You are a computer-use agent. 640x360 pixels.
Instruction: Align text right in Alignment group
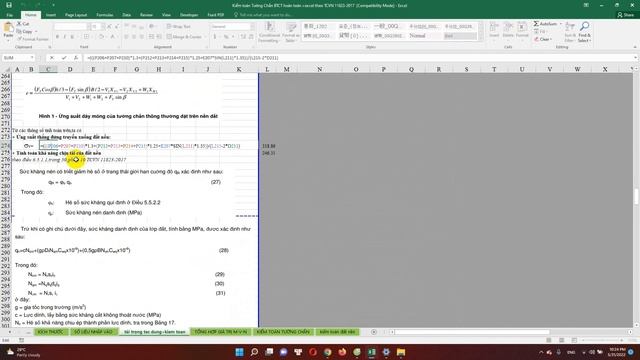(141, 37)
